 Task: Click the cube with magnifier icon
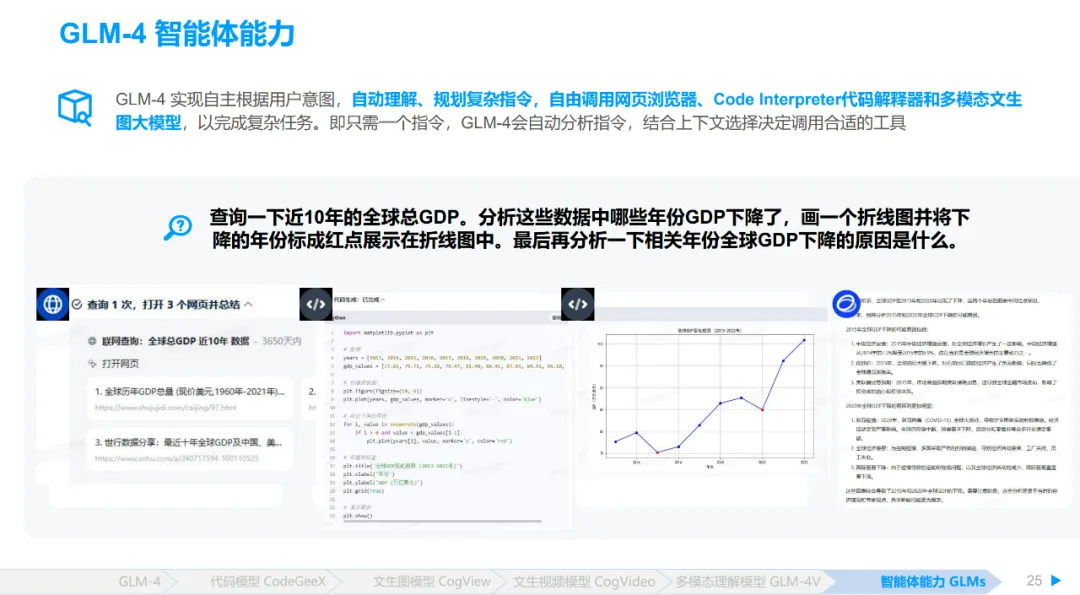(75, 108)
